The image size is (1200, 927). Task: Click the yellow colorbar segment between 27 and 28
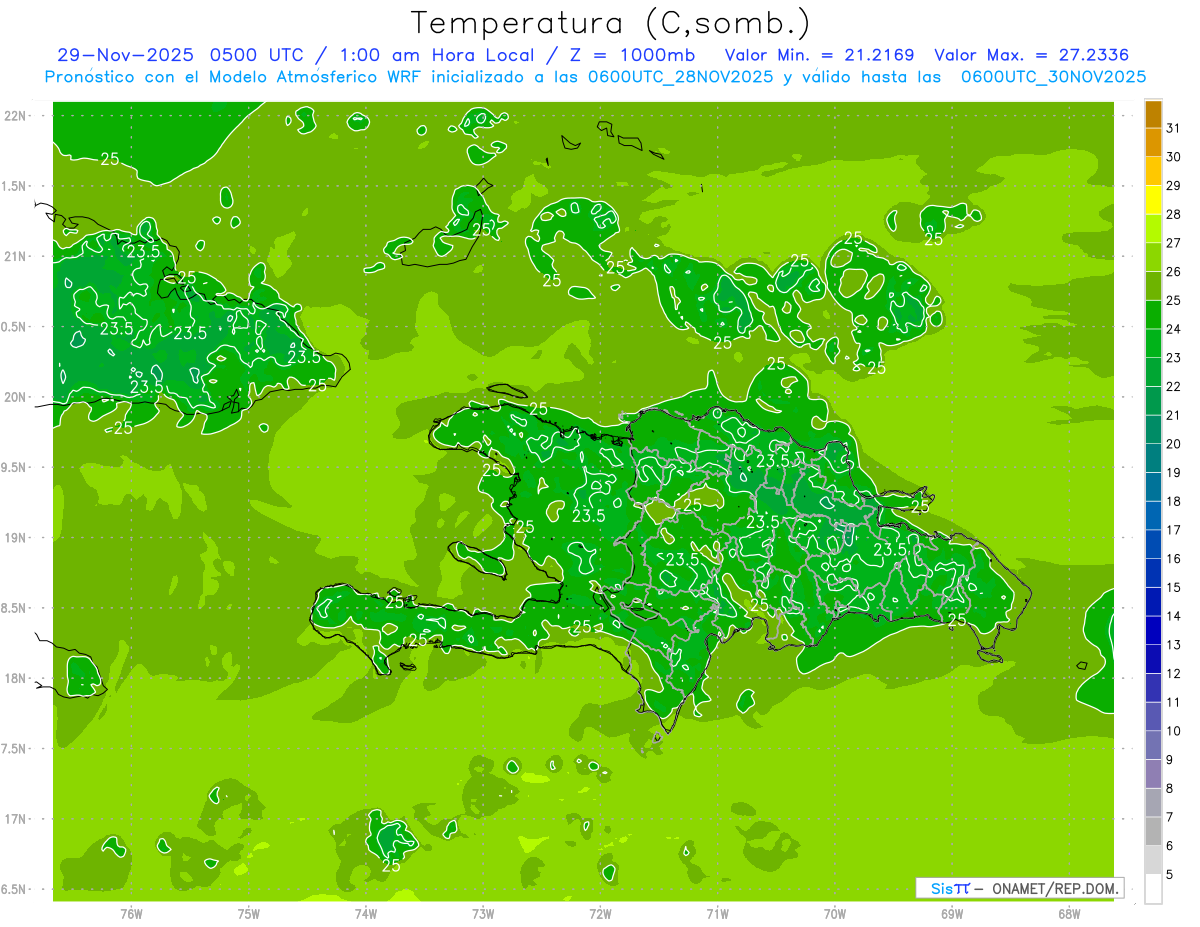[1153, 229]
